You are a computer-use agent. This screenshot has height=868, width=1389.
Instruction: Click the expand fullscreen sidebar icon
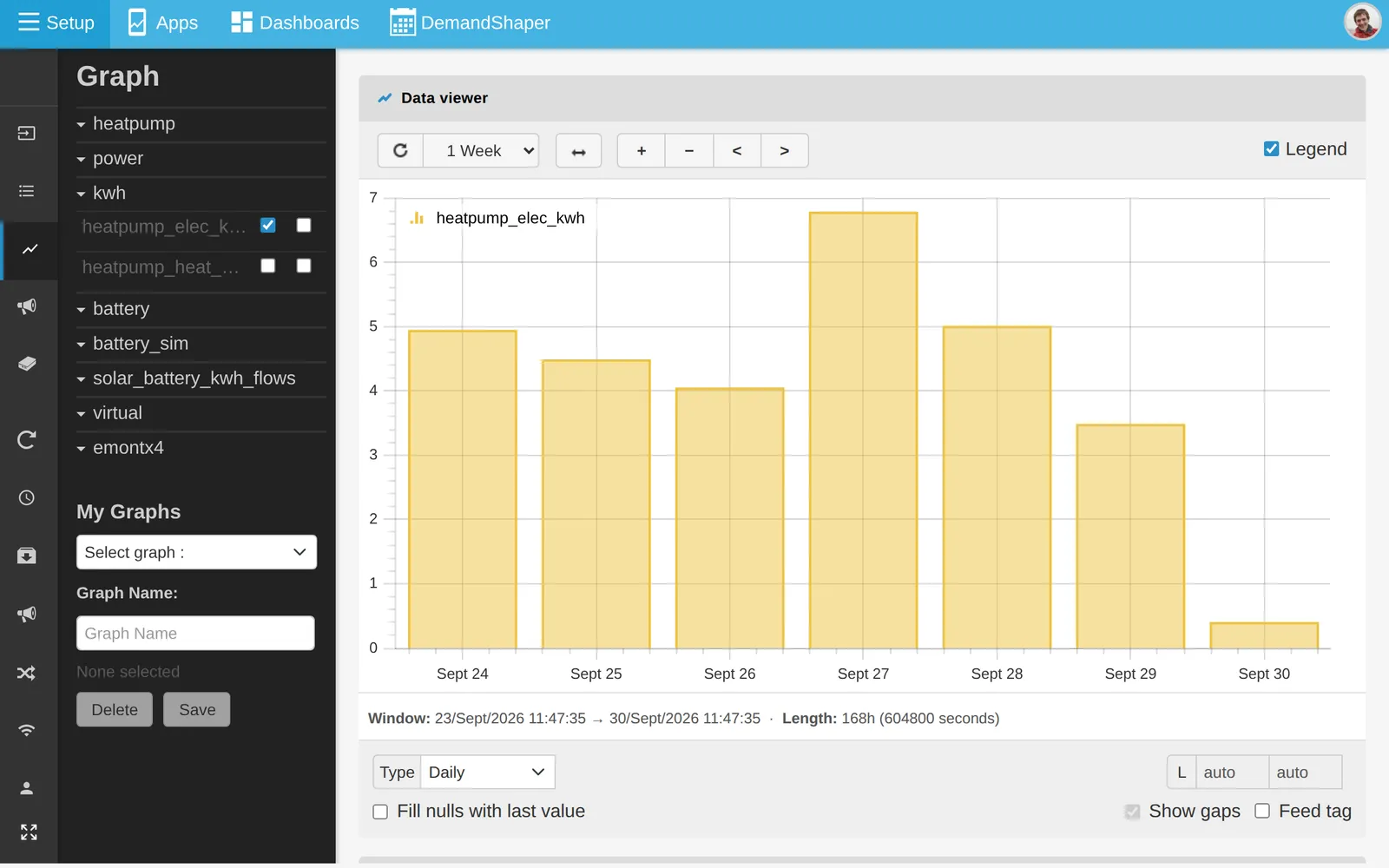click(29, 832)
